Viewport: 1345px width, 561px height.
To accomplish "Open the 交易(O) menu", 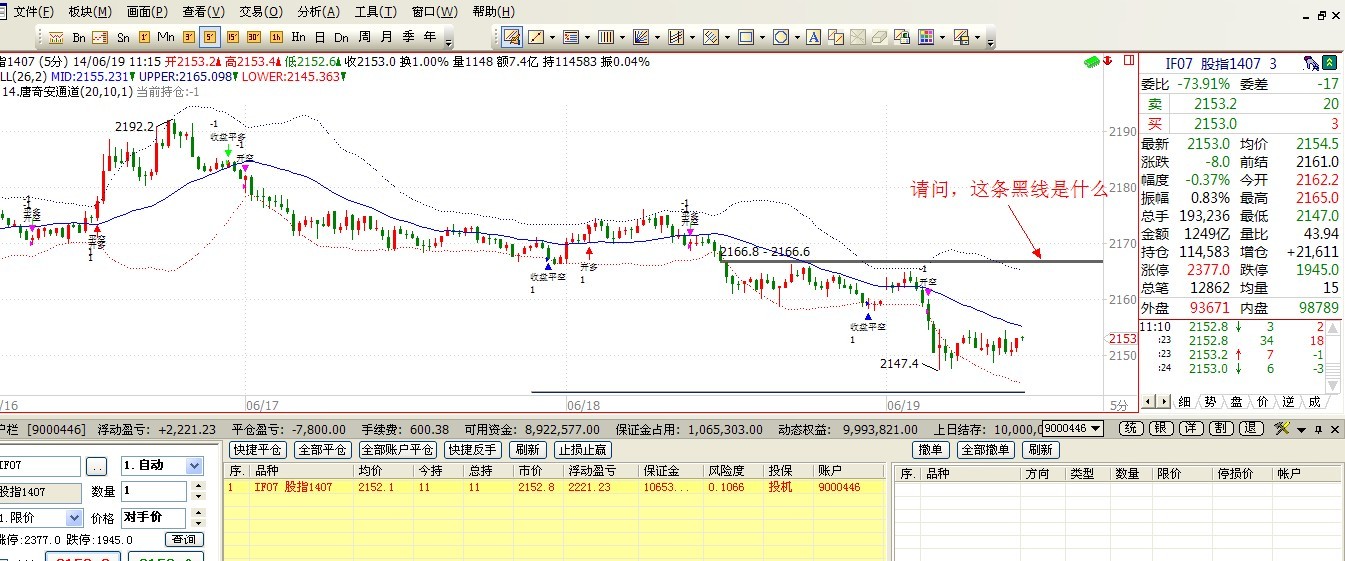I will click(259, 12).
